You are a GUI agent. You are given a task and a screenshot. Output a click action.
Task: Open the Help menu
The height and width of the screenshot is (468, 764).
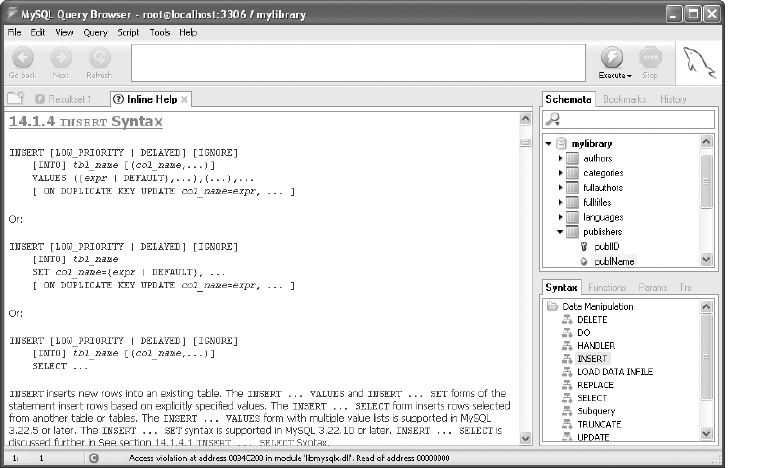188,33
